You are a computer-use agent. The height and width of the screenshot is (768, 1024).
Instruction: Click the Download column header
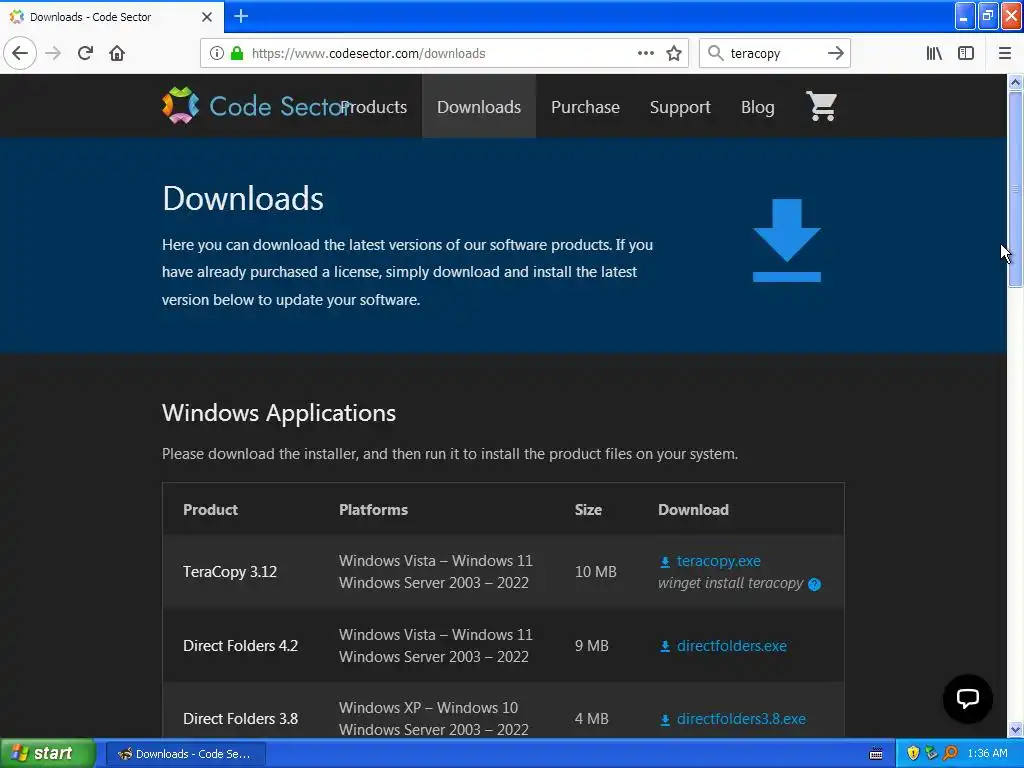click(693, 510)
